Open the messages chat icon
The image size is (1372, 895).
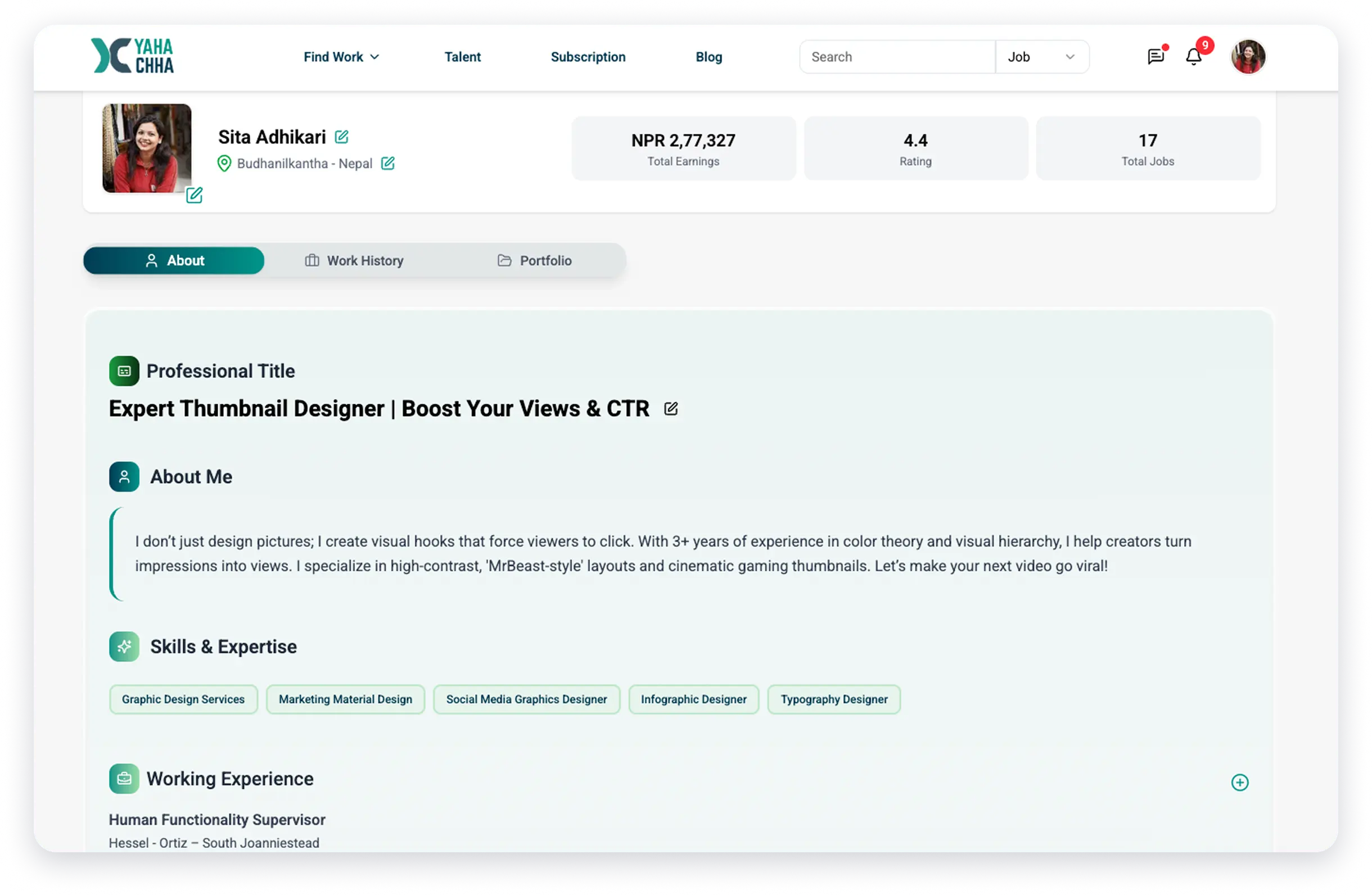pyautogui.click(x=1156, y=56)
